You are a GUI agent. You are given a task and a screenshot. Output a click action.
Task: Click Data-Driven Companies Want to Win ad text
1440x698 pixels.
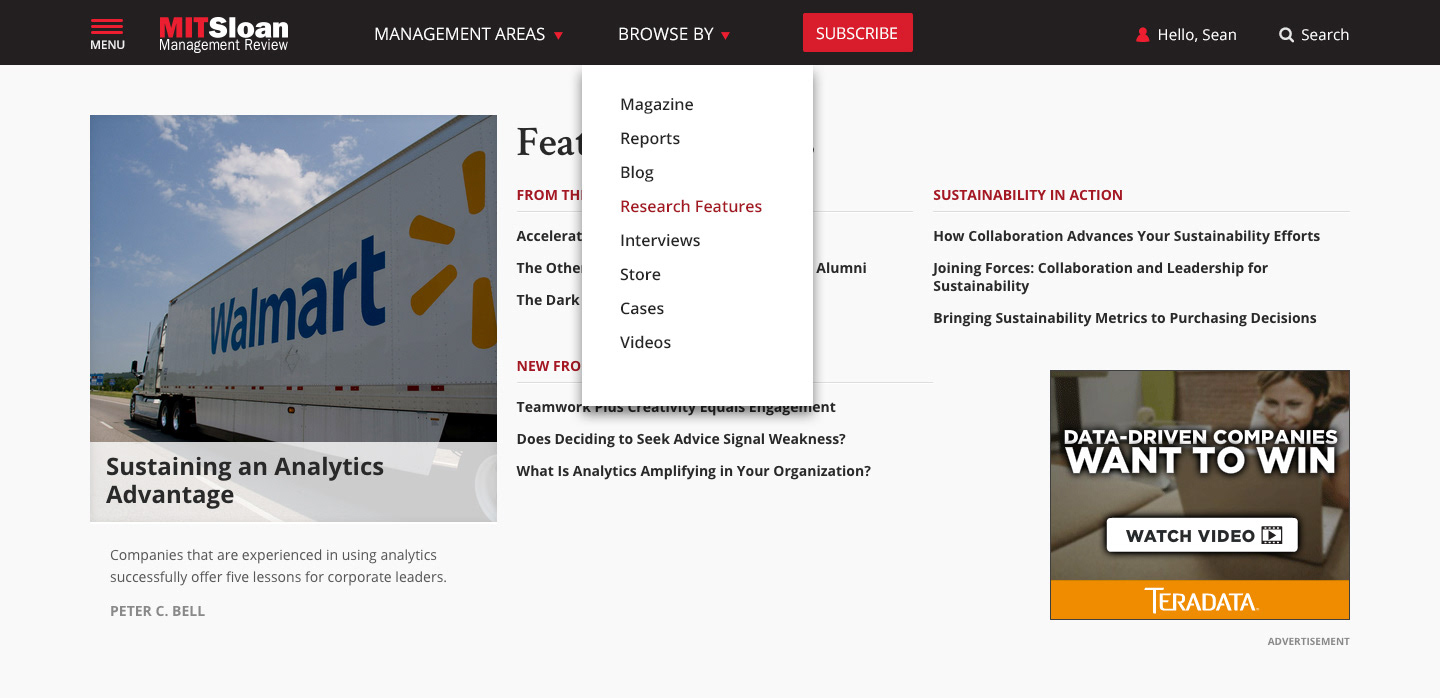(1200, 451)
